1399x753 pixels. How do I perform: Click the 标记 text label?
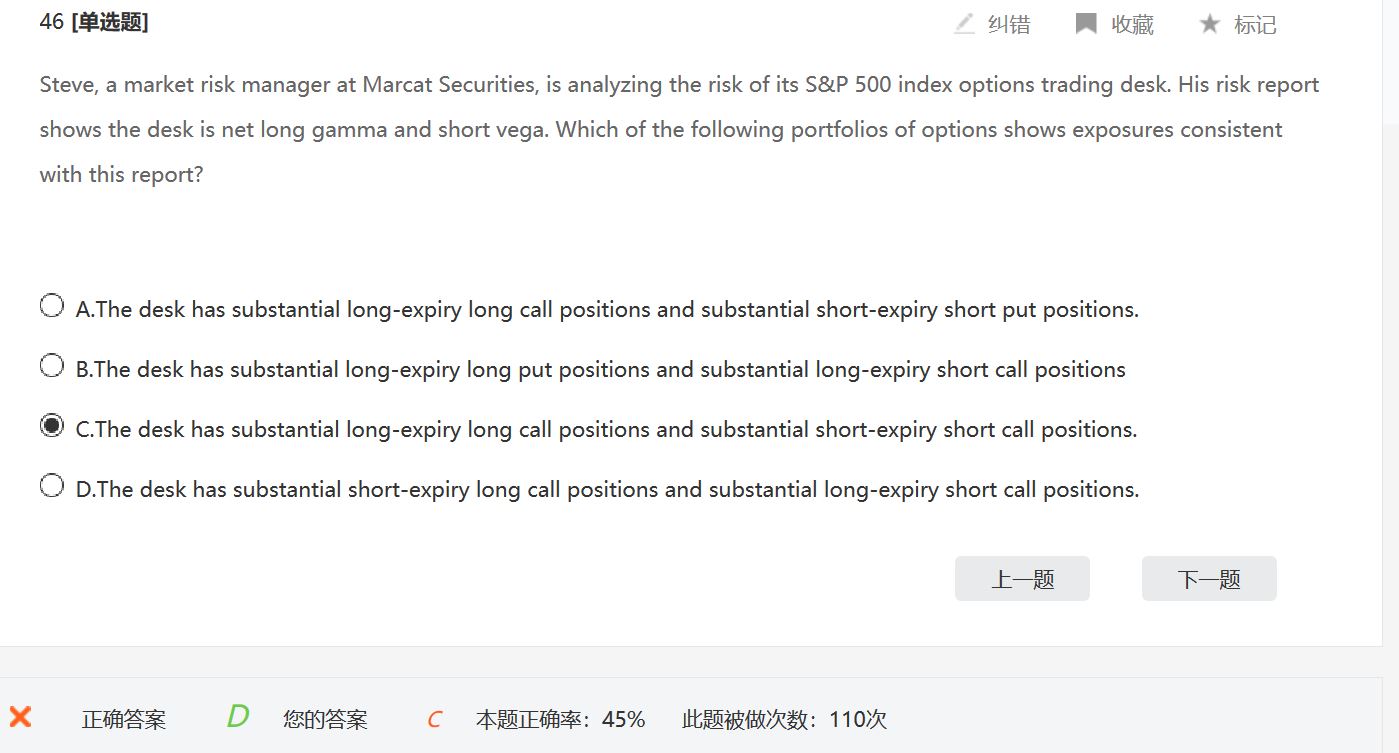(1255, 25)
